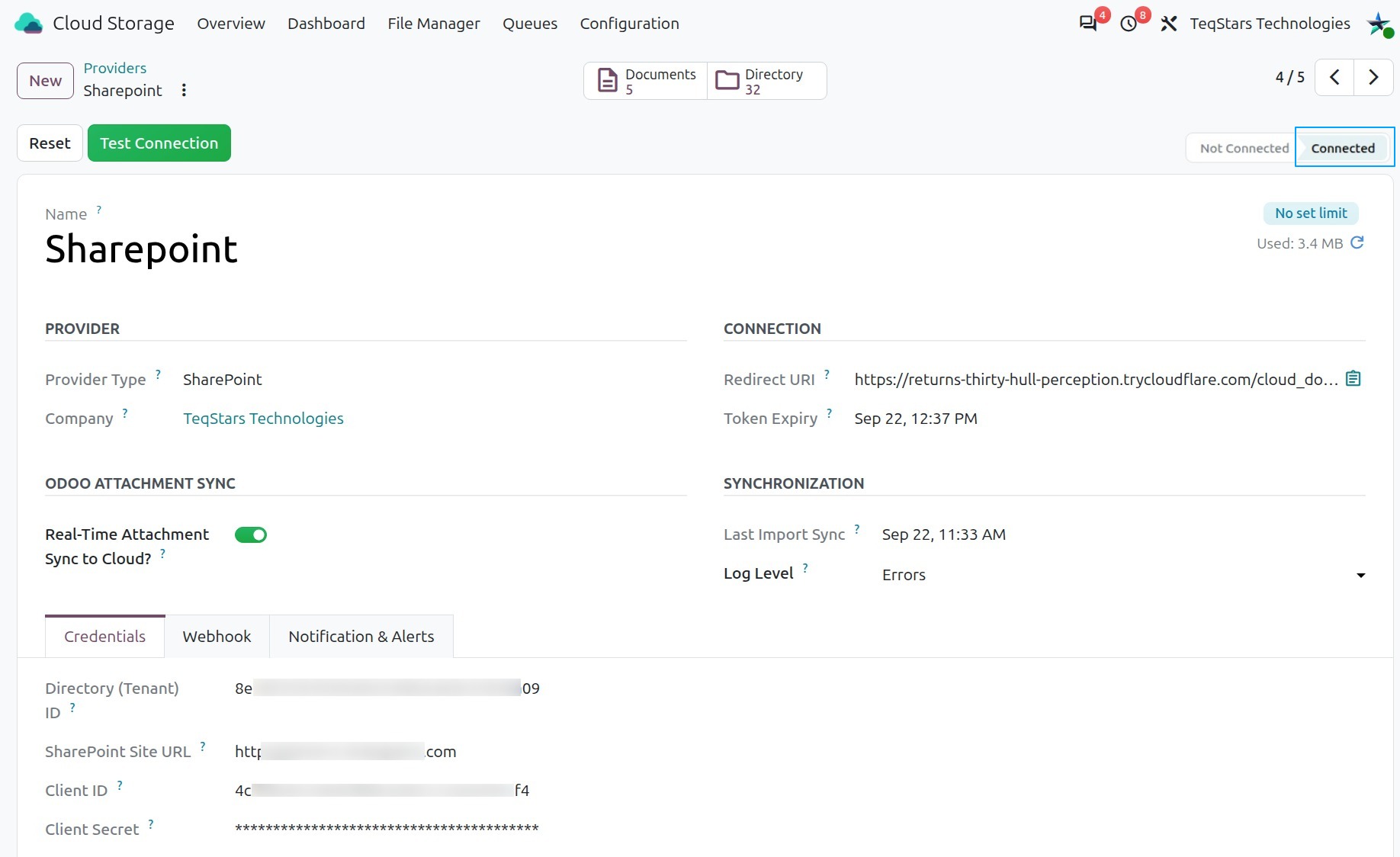The width and height of the screenshot is (1400, 857).
Task: Open the TeqStars Technologies company switcher
Action: [1270, 24]
